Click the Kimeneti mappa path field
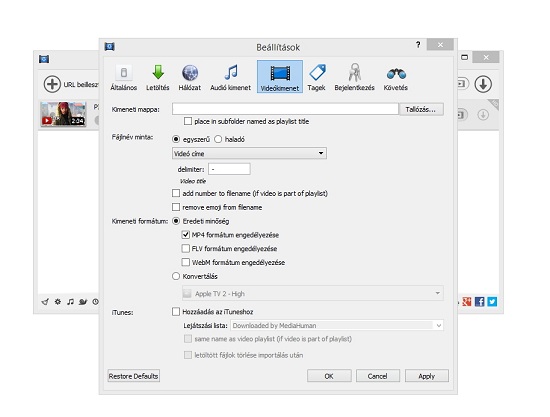 pos(285,109)
